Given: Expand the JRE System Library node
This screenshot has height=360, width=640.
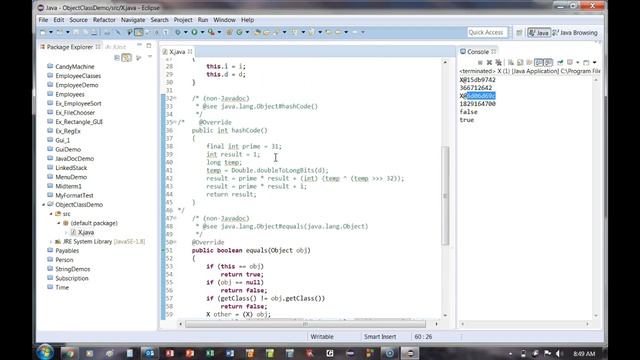Looking at the screenshot, I should point(51,242).
